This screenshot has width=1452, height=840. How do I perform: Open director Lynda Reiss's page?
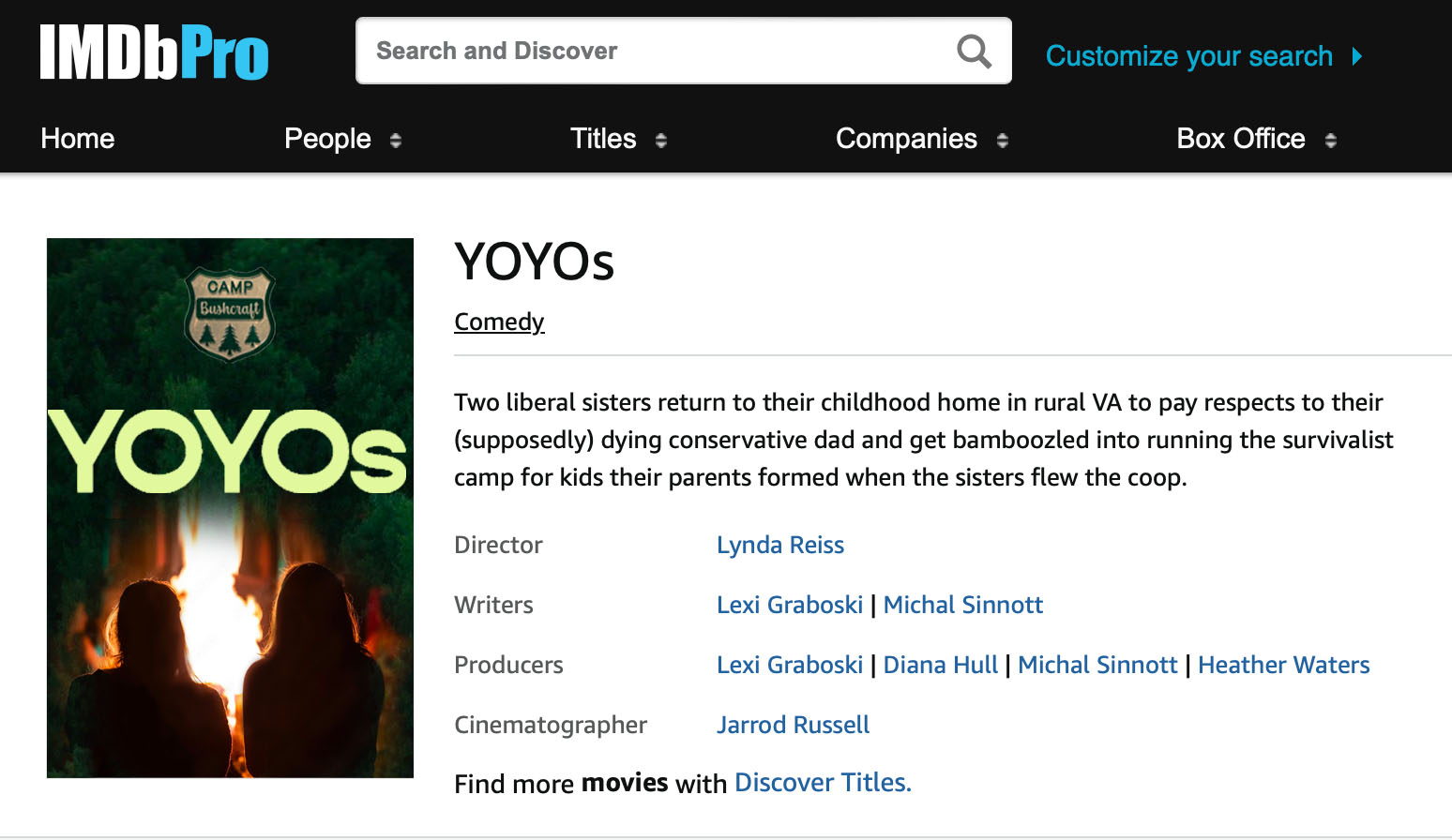coord(779,545)
